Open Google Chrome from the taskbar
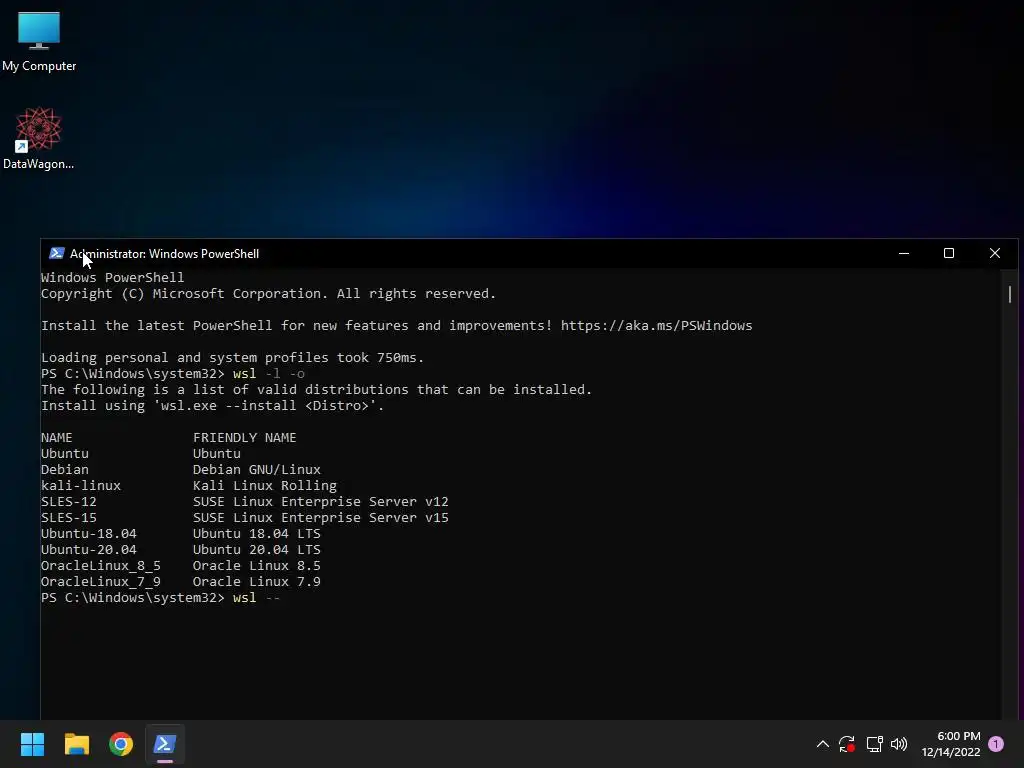The width and height of the screenshot is (1024, 768). pyautogui.click(x=121, y=744)
